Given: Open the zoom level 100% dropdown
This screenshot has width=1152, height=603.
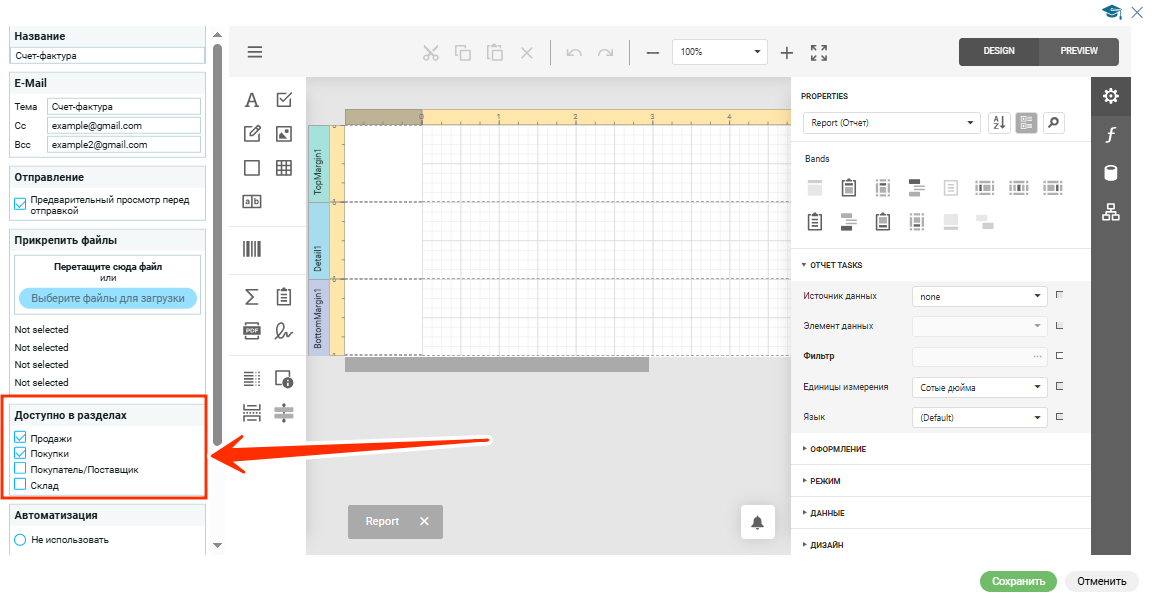Looking at the screenshot, I should [x=719, y=52].
